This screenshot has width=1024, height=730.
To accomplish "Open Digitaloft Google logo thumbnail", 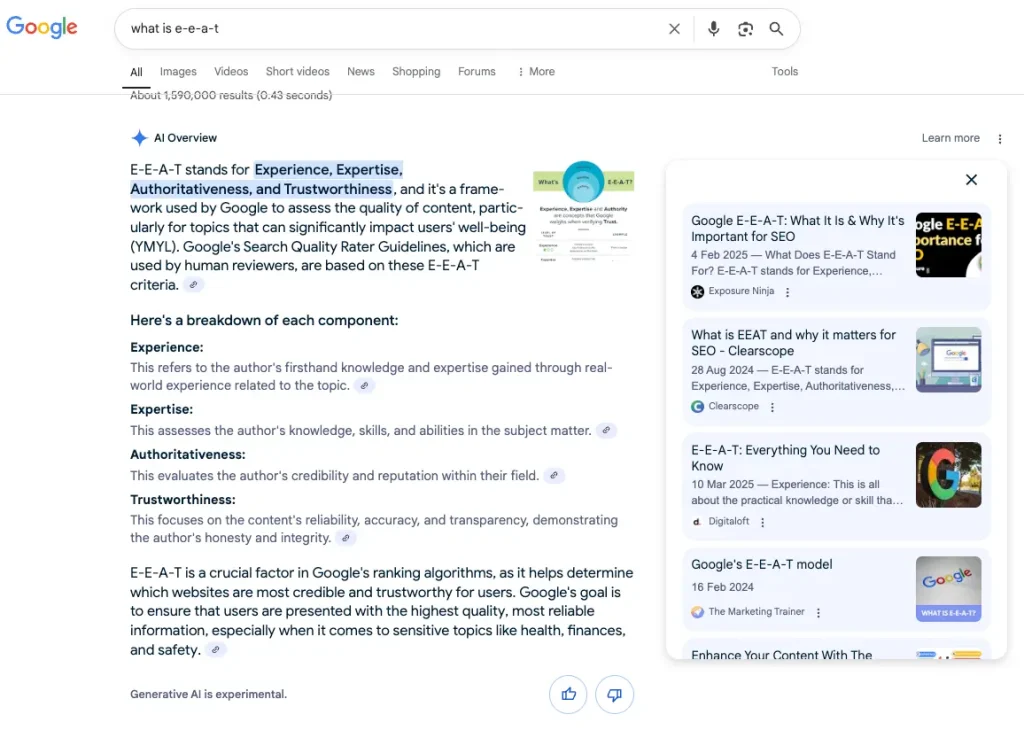I will (x=948, y=475).
